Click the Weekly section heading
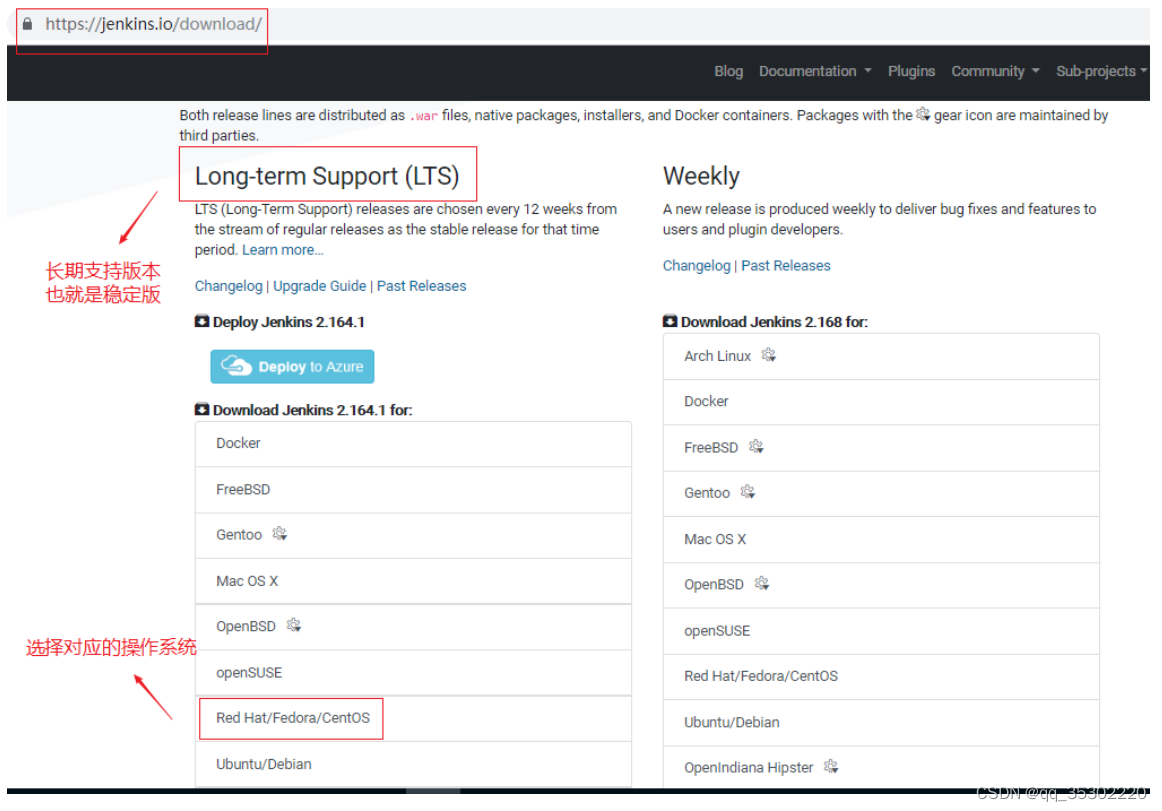The width and height of the screenshot is (1162, 811). [x=701, y=176]
